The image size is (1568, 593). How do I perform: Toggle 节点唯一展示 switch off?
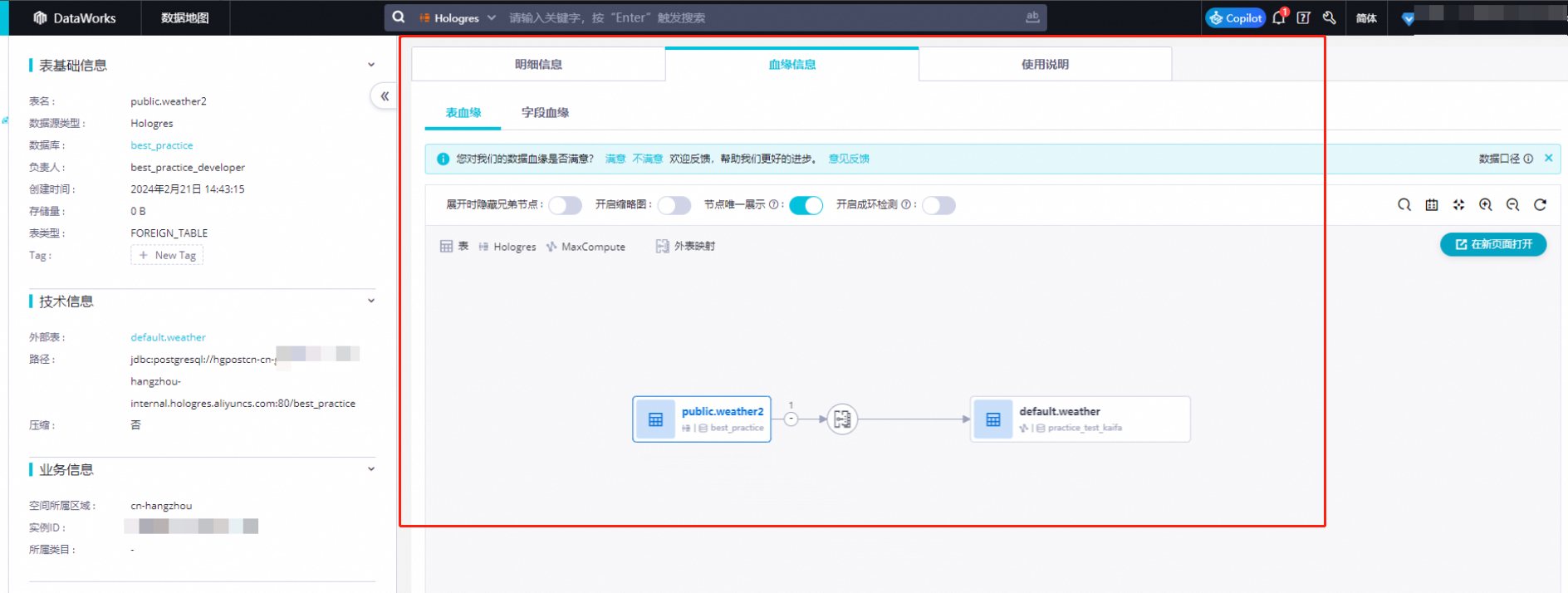(806, 205)
